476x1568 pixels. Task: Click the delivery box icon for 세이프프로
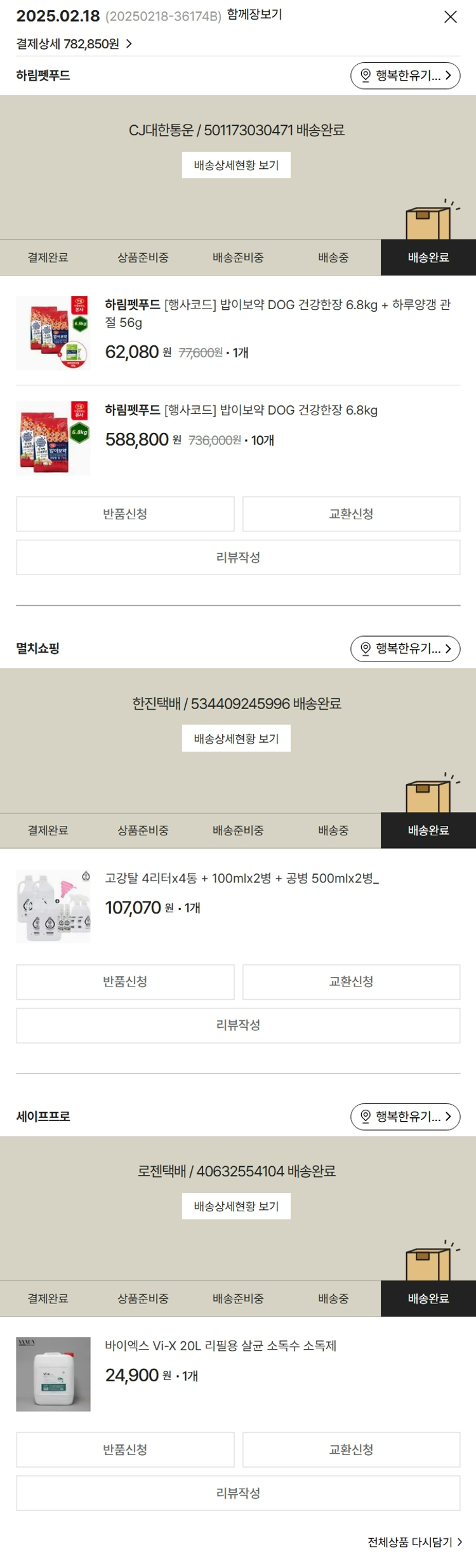[428, 1262]
